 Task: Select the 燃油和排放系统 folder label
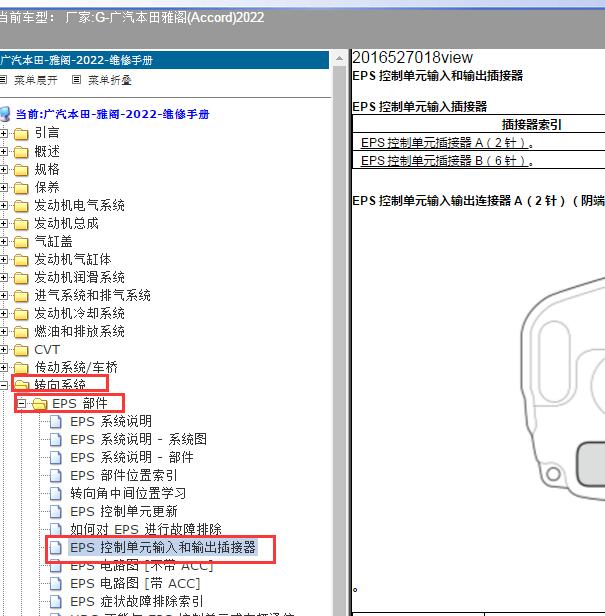point(79,332)
